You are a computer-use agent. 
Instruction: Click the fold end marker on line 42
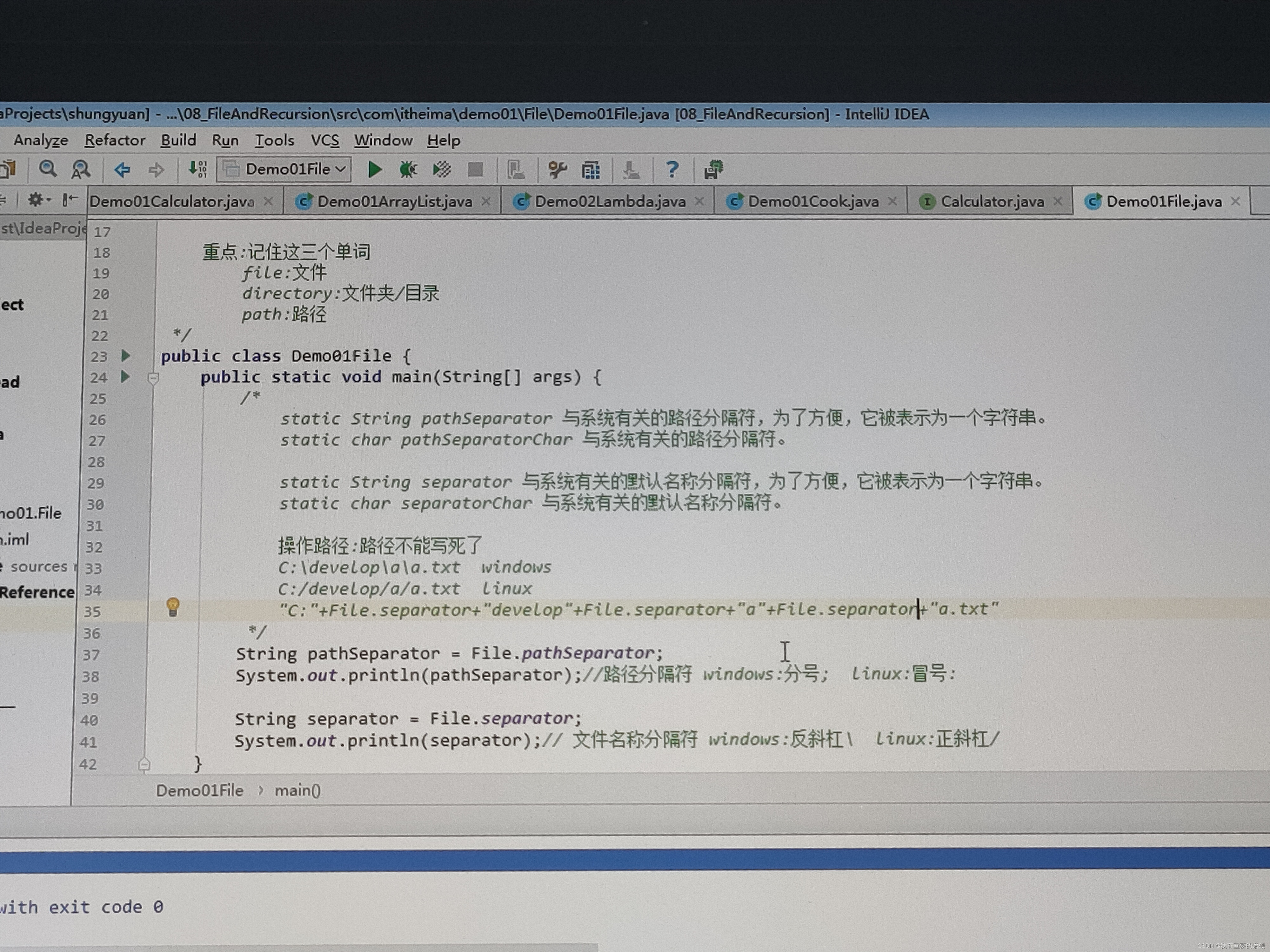click(x=144, y=764)
